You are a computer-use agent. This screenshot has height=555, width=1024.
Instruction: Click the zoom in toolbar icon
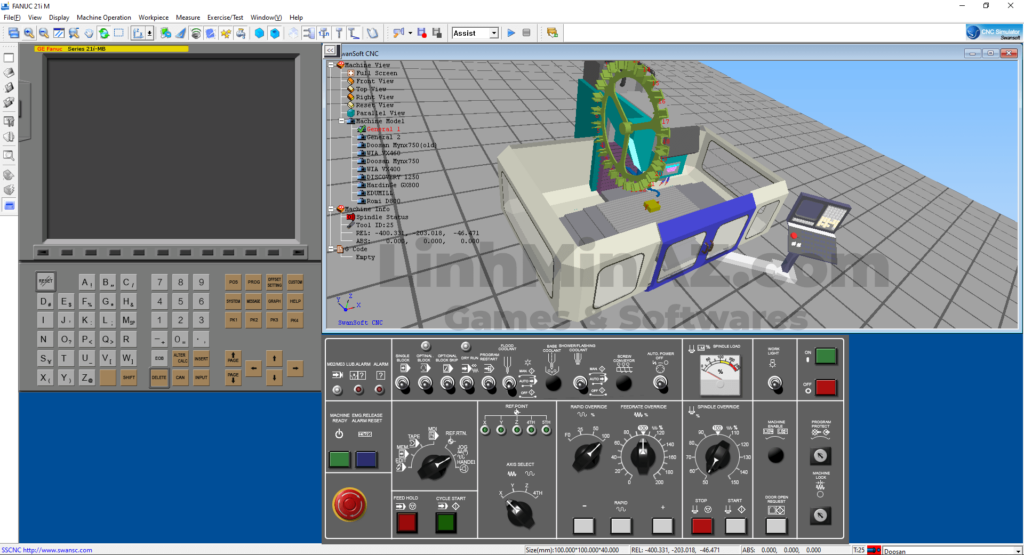(x=29, y=33)
